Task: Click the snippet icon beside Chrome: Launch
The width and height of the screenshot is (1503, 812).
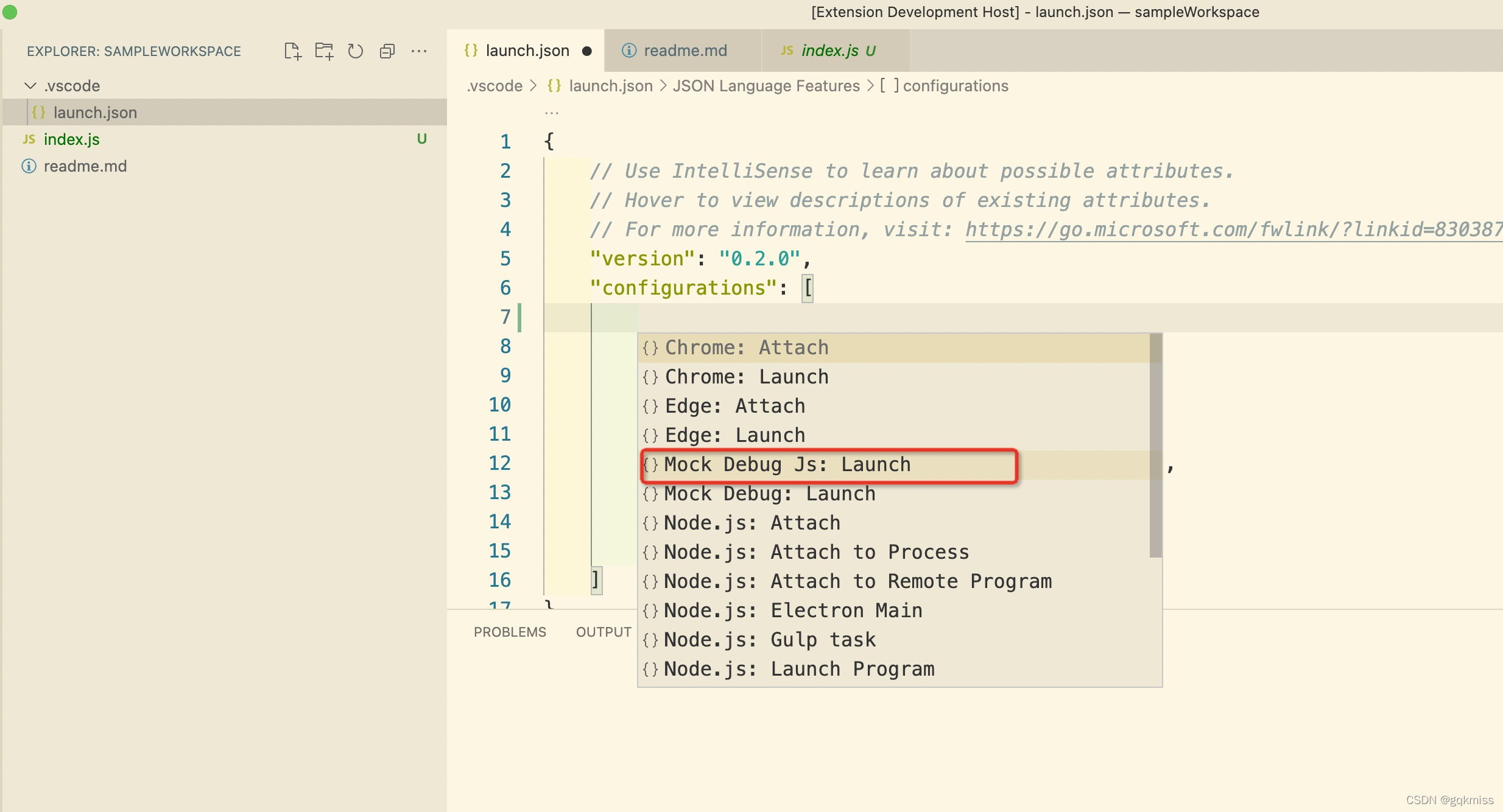Action: (x=650, y=377)
